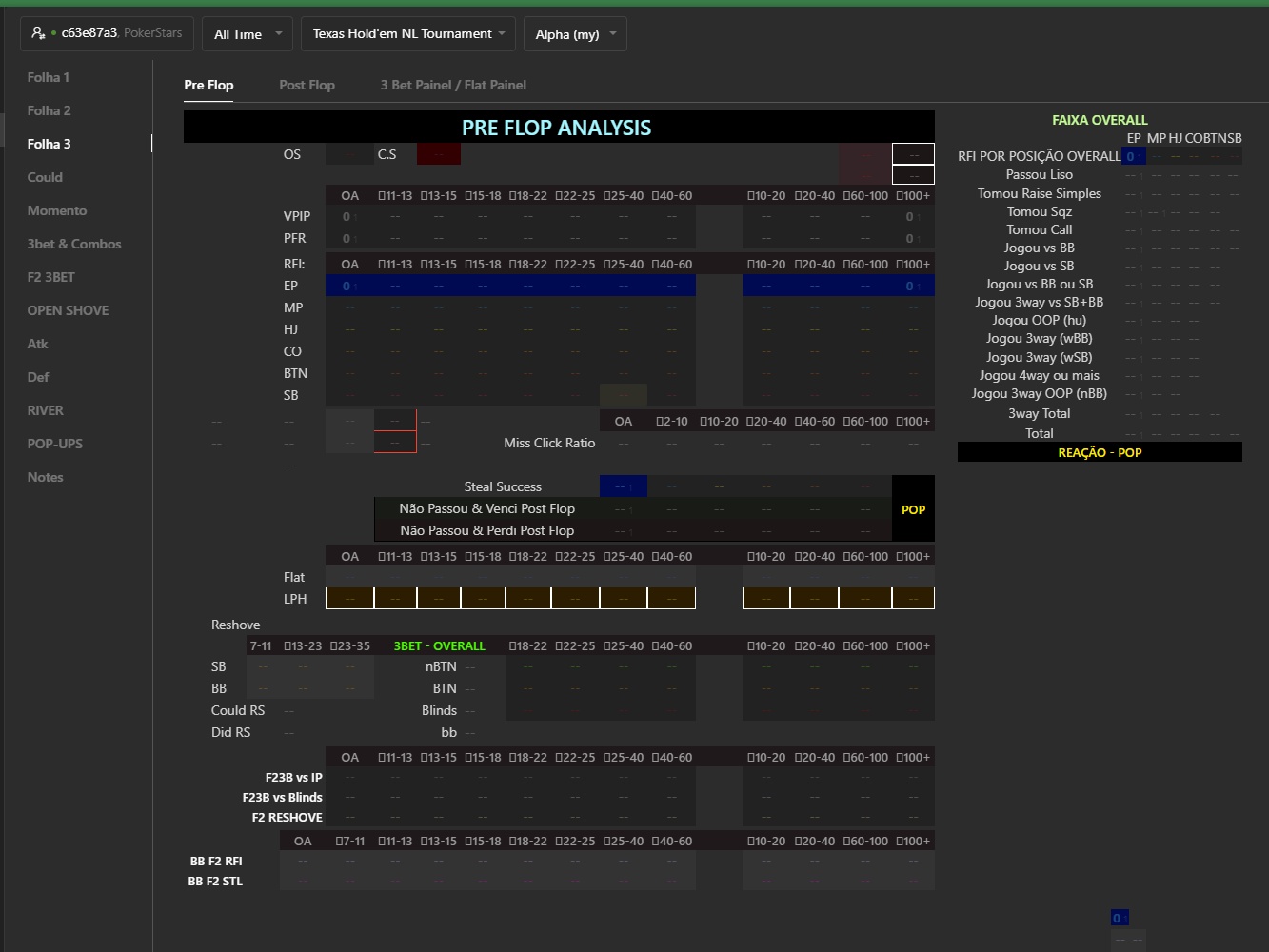Click Jogou 4way ou mais label
This screenshot has height=952, width=1269.
tap(1040, 375)
